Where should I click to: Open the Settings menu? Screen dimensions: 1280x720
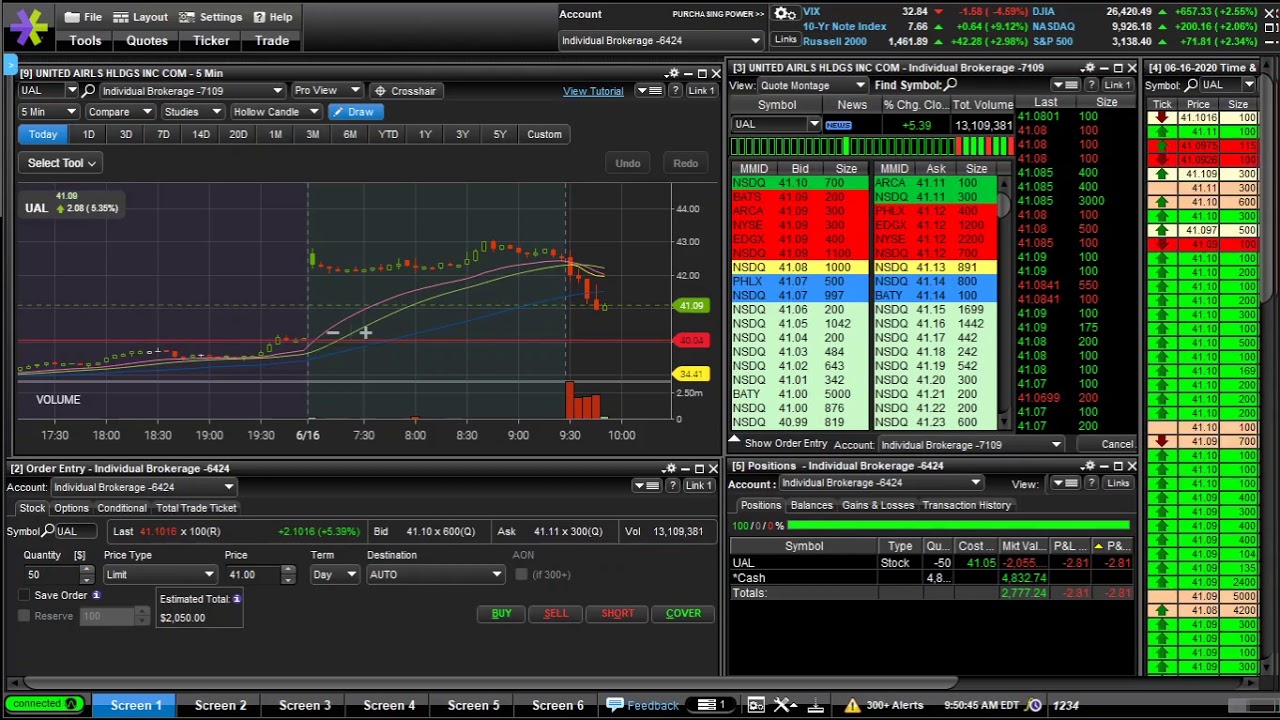pyautogui.click(x=211, y=17)
